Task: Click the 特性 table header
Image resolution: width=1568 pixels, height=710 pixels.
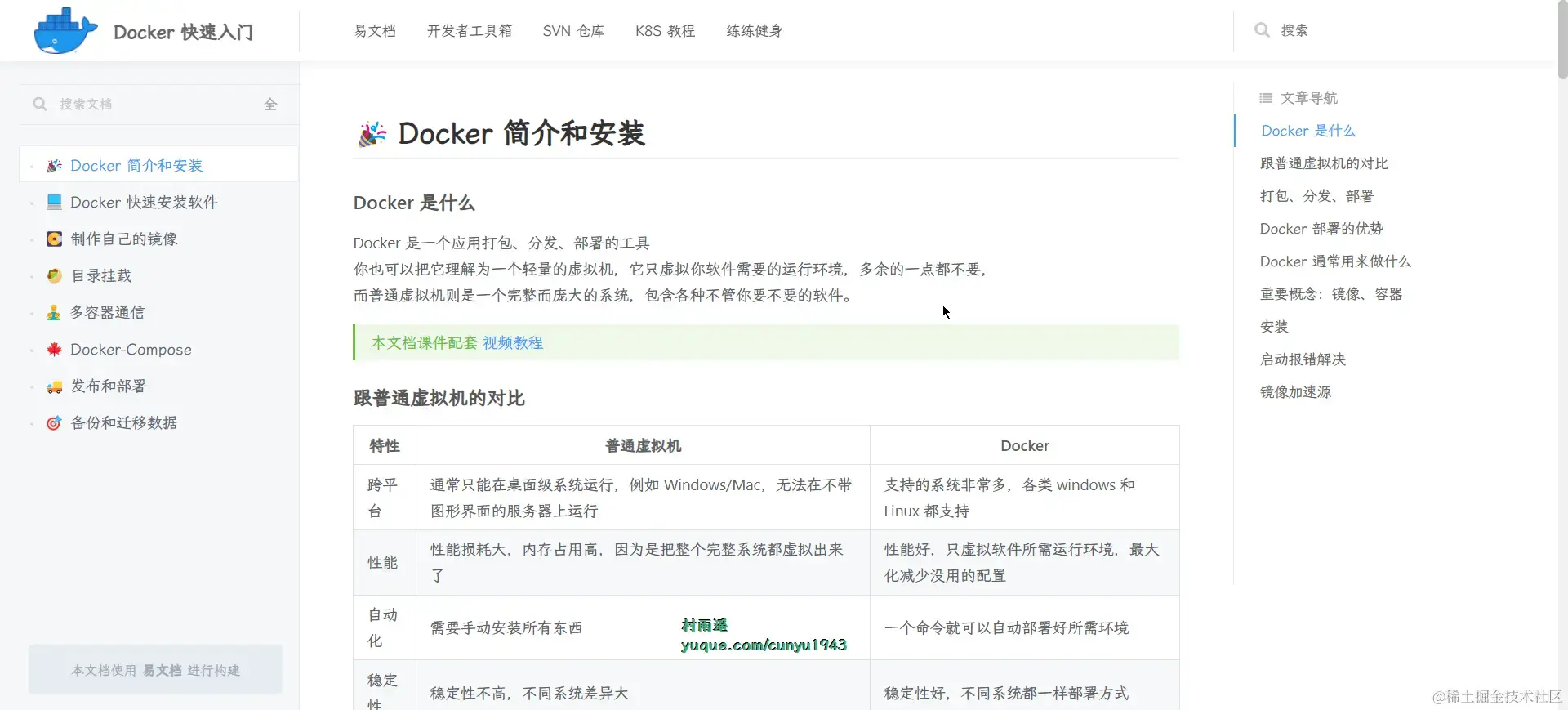Action: click(385, 445)
